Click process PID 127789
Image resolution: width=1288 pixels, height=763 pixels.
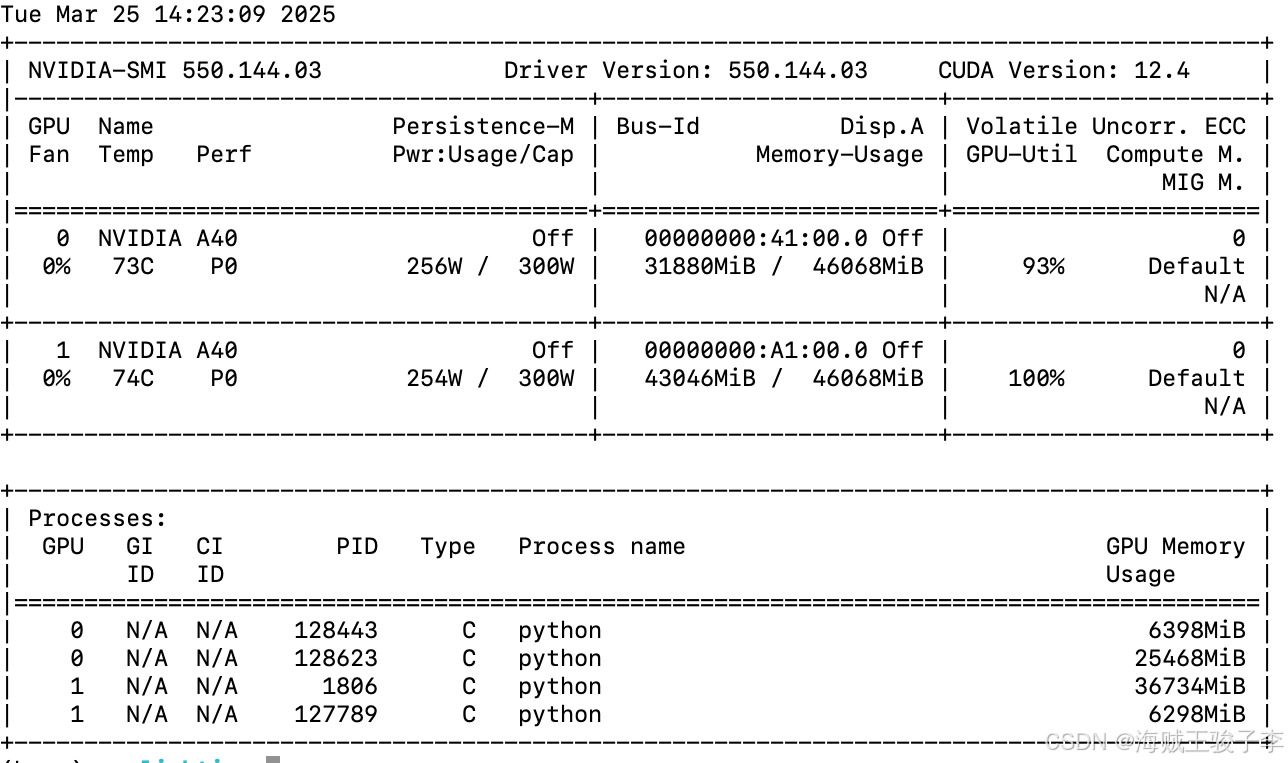tap(336, 715)
